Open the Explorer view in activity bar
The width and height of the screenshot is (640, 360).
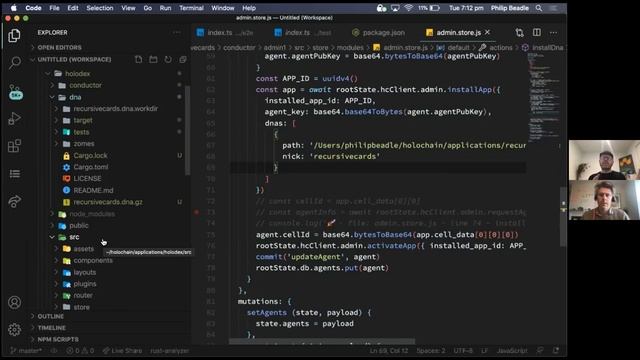14,36
